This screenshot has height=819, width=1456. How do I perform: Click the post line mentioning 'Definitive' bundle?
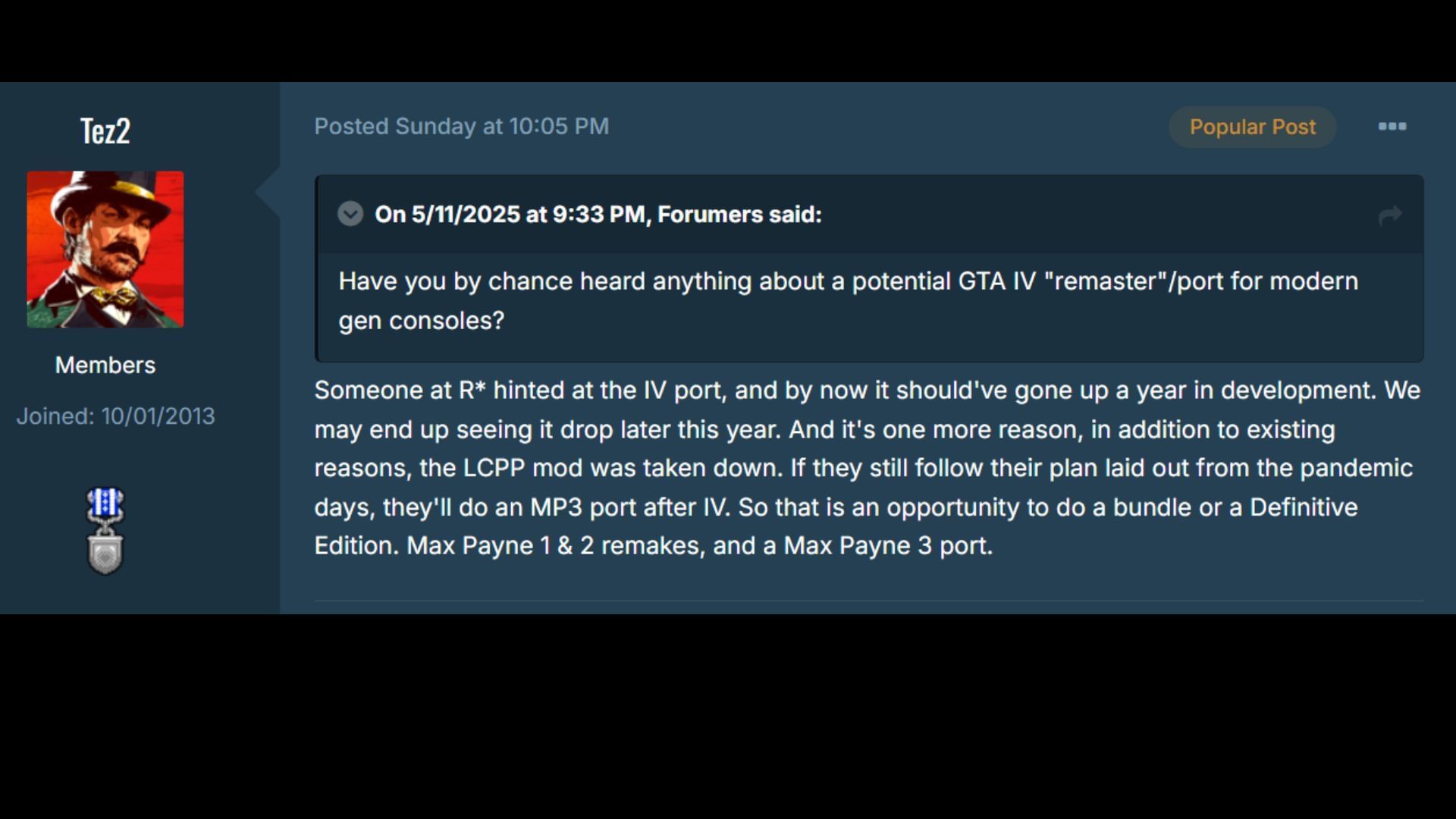click(836, 507)
